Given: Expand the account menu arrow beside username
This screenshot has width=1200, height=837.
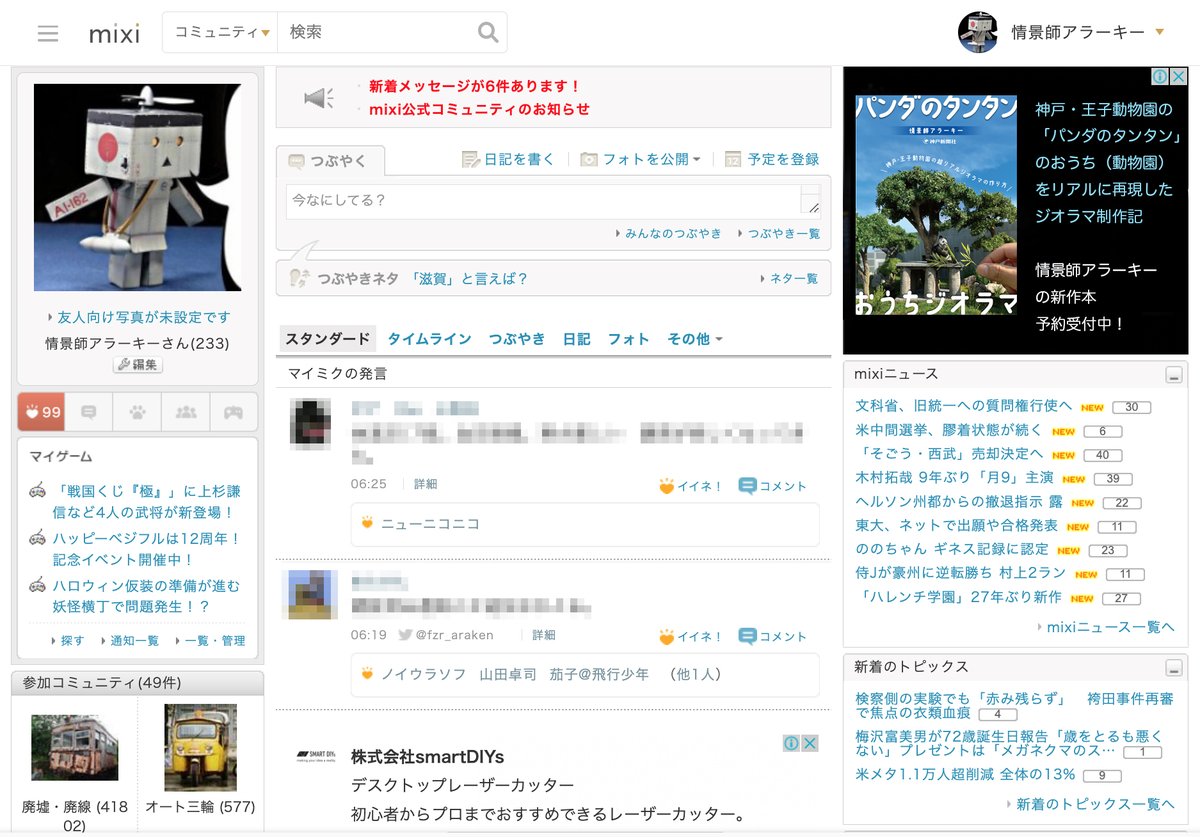Looking at the screenshot, I should click(x=1159, y=32).
